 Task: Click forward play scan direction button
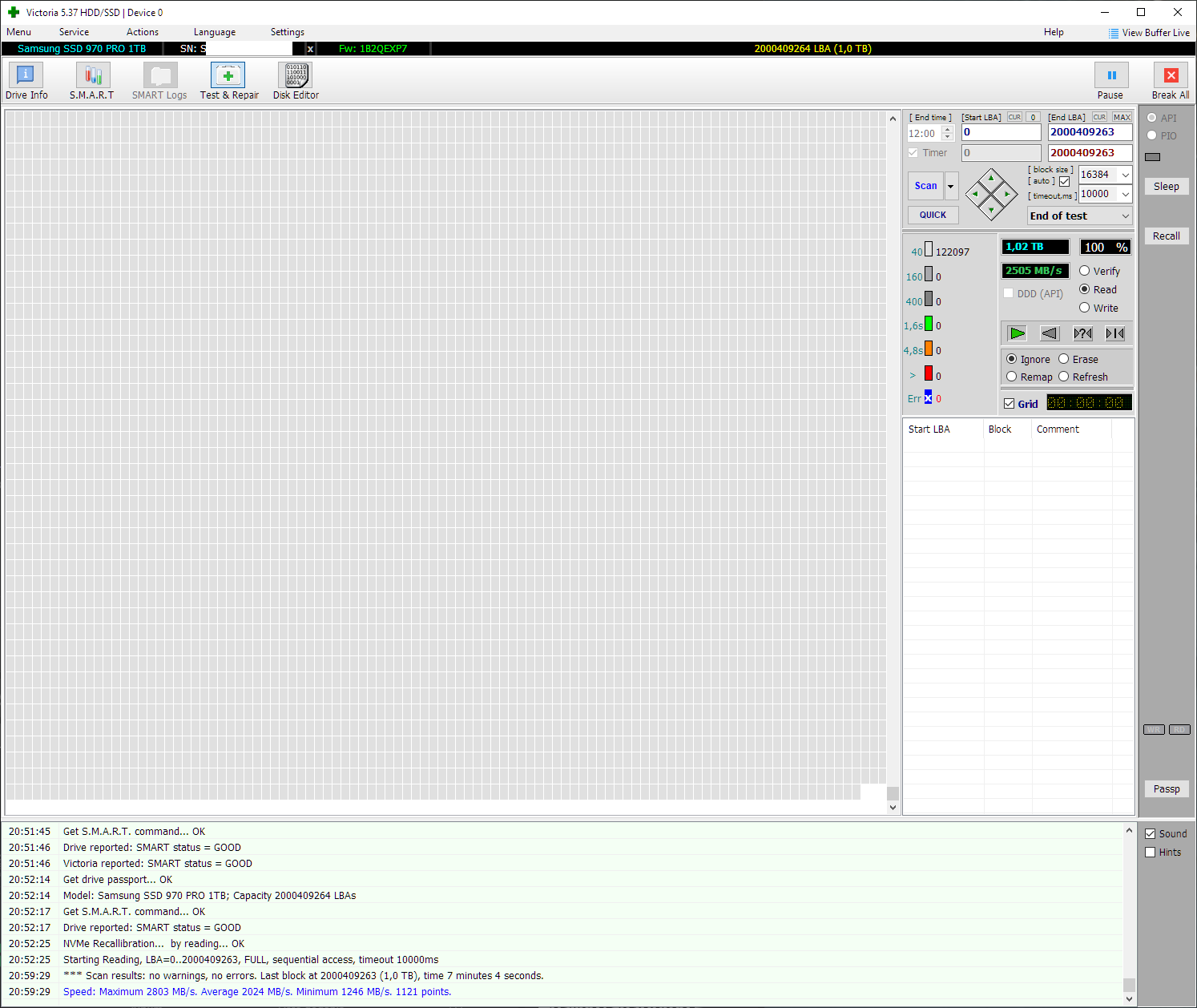[1018, 333]
